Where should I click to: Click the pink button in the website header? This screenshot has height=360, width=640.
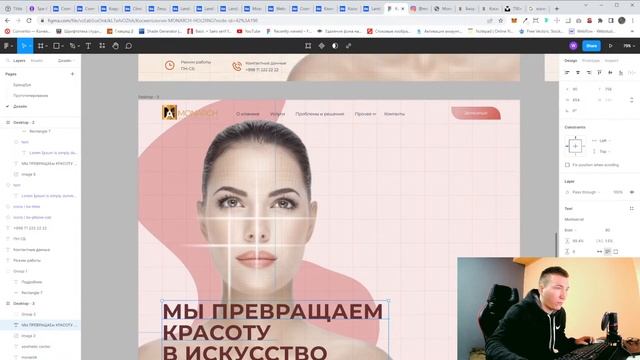(476, 113)
